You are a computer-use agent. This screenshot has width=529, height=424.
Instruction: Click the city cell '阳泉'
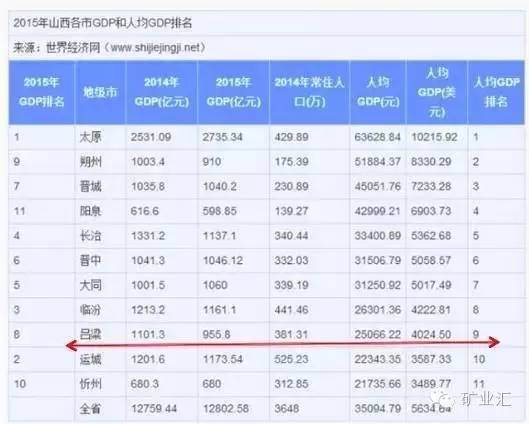[90, 211]
